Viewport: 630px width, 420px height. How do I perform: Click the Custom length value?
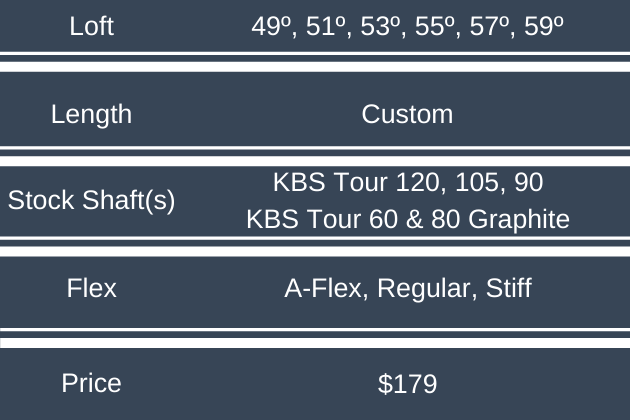click(x=407, y=114)
